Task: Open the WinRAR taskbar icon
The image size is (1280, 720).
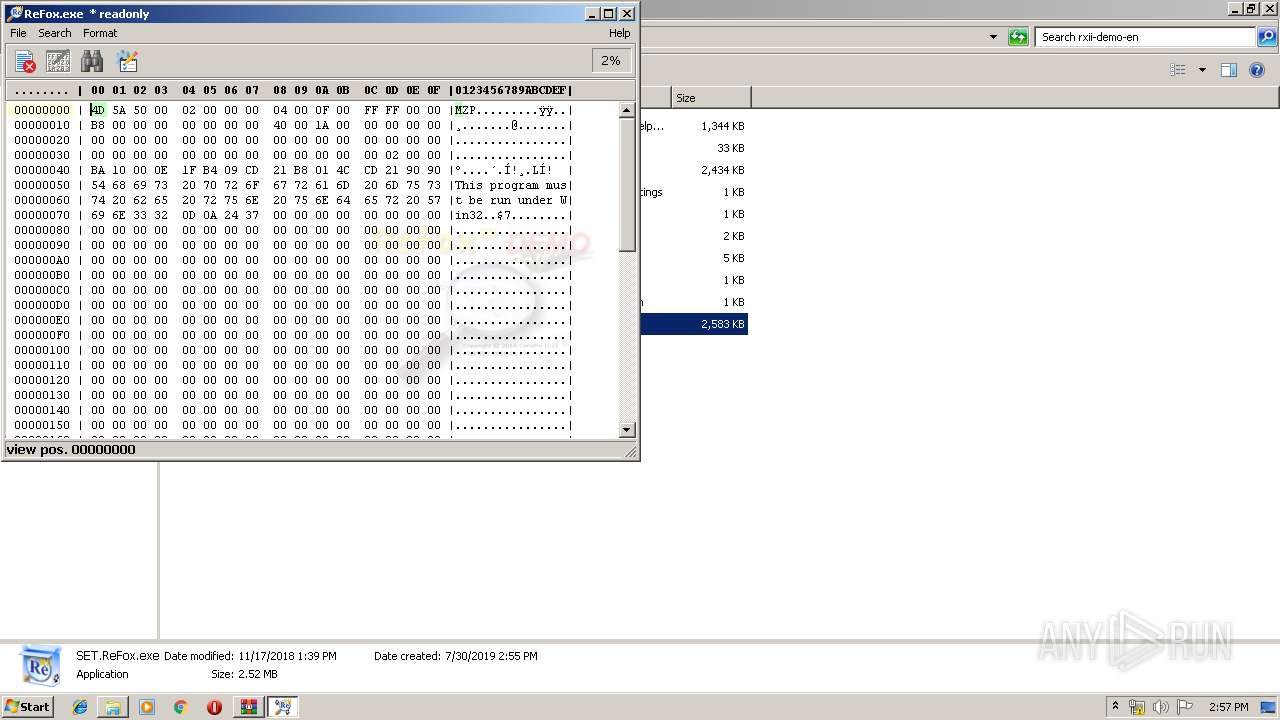Action: point(248,707)
